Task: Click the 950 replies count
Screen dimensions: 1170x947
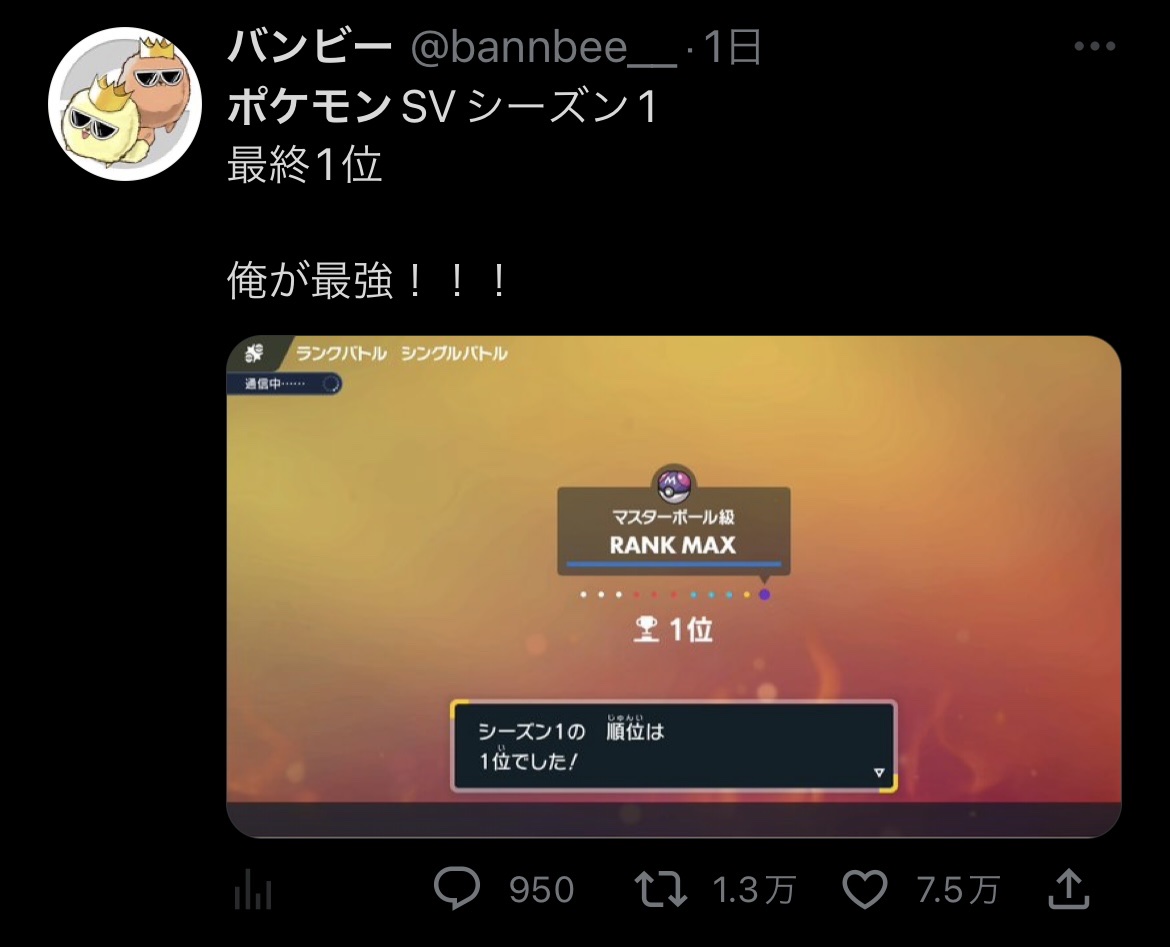Action: tap(542, 890)
